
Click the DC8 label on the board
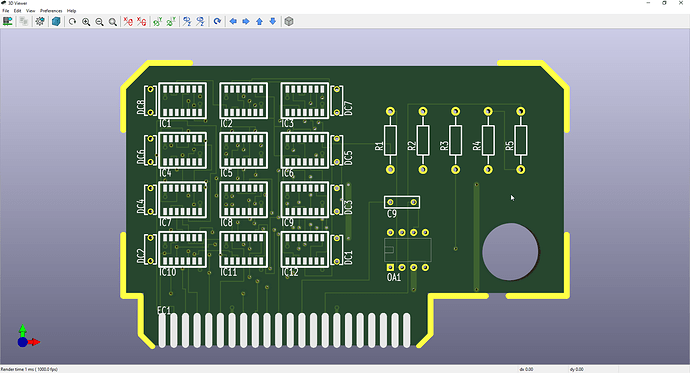[141, 107]
